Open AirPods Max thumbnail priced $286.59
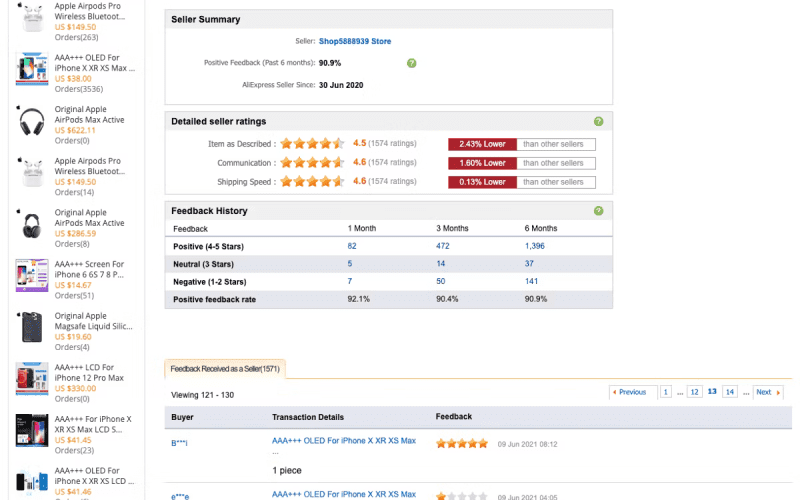The width and height of the screenshot is (800, 500). coord(32,224)
